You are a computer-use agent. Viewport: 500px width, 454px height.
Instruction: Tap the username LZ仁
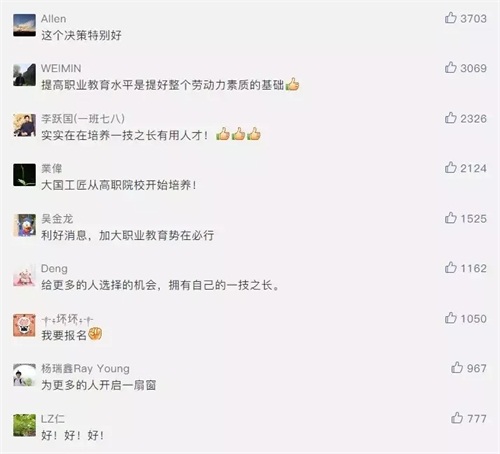53,419
